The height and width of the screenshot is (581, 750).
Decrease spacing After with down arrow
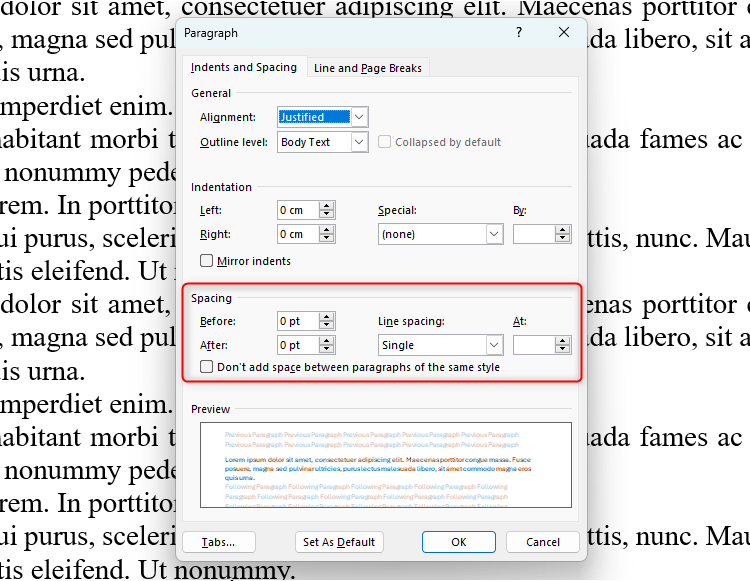click(327, 350)
